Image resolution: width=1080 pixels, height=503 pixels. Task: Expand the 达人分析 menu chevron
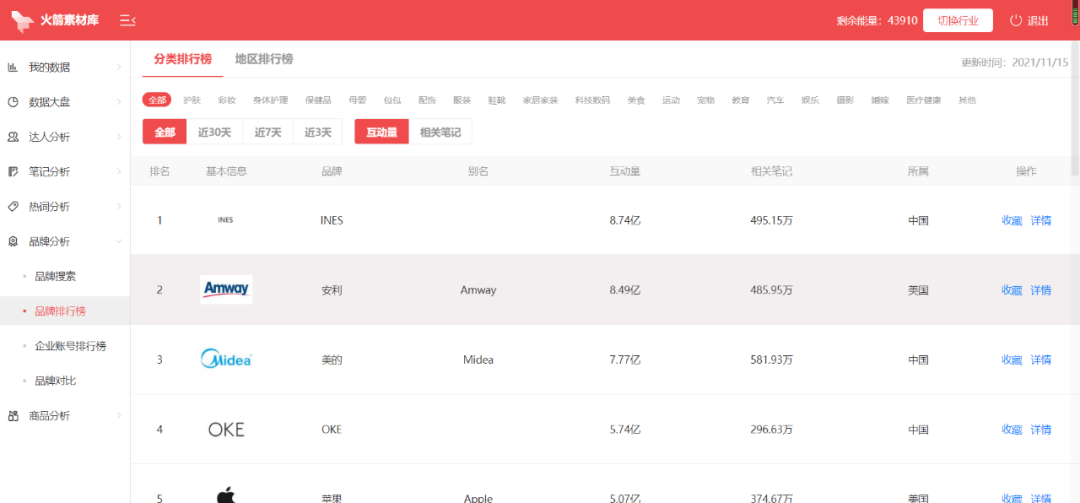[119, 137]
